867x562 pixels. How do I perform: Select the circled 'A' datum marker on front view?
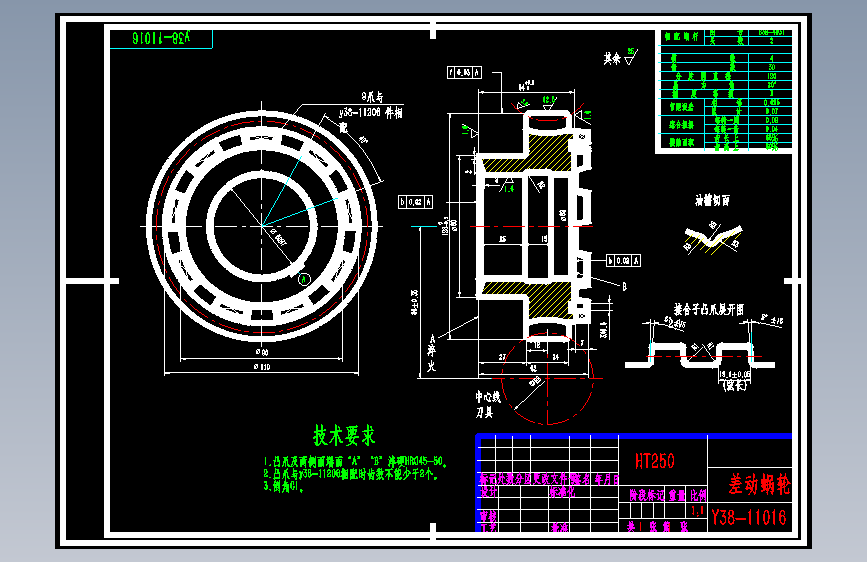click(x=304, y=279)
